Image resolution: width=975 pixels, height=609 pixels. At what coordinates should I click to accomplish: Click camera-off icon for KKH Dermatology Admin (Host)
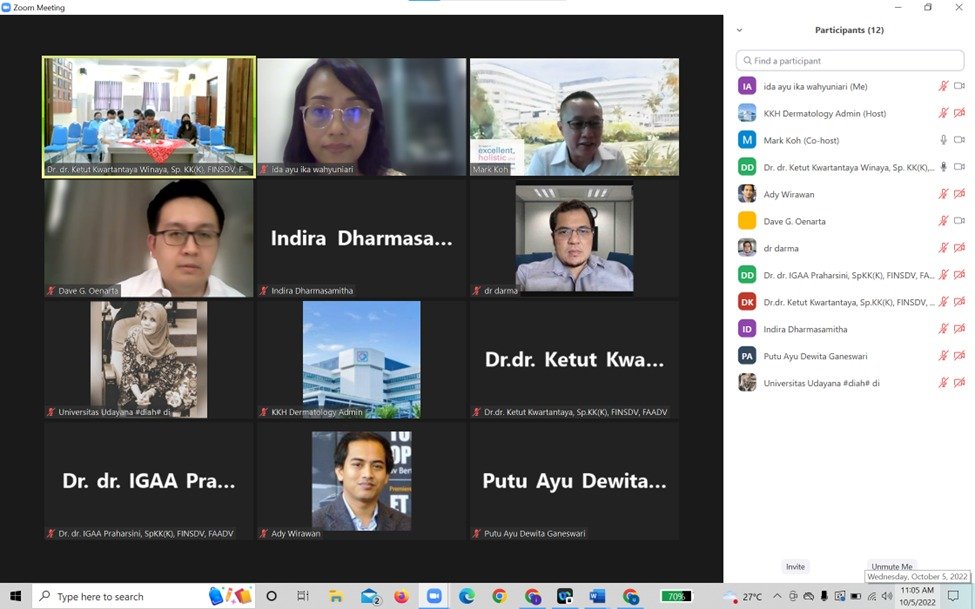959,113
